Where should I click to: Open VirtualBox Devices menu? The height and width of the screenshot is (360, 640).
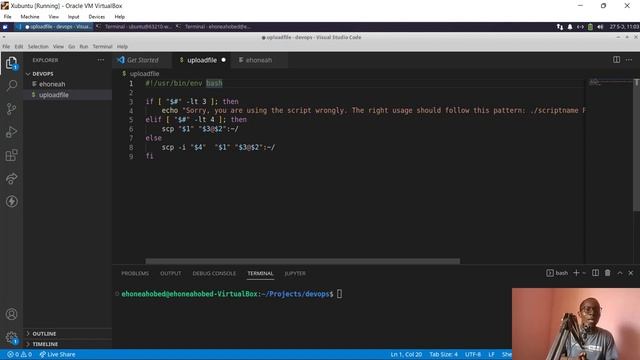(x=96, y=17)
